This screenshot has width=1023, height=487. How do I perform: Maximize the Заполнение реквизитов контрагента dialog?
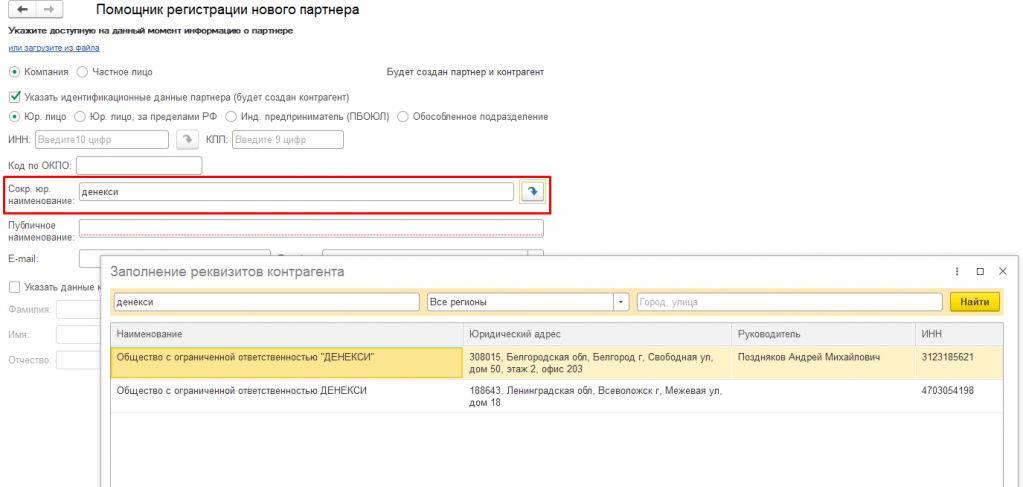tap(980, 271)
